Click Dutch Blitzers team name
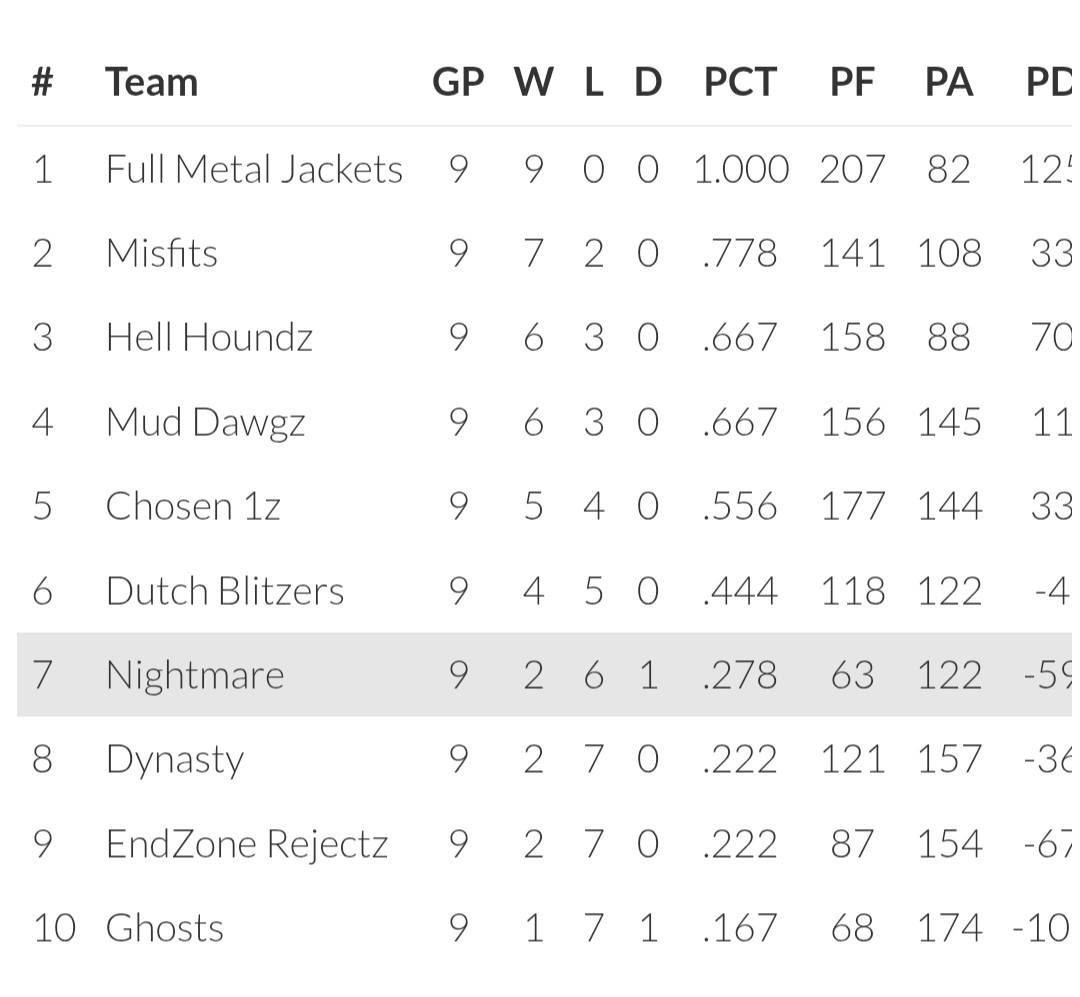This screenshot has height=997, width=1080. [225, 591]
